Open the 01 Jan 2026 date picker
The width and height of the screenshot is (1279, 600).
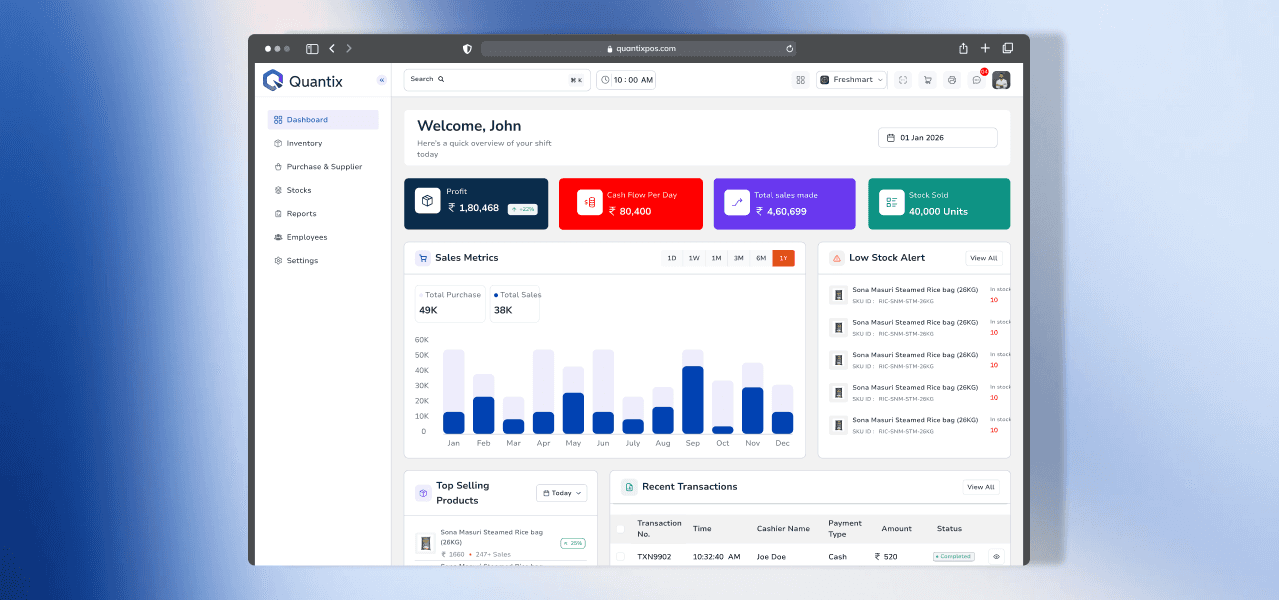coord(938,138)
